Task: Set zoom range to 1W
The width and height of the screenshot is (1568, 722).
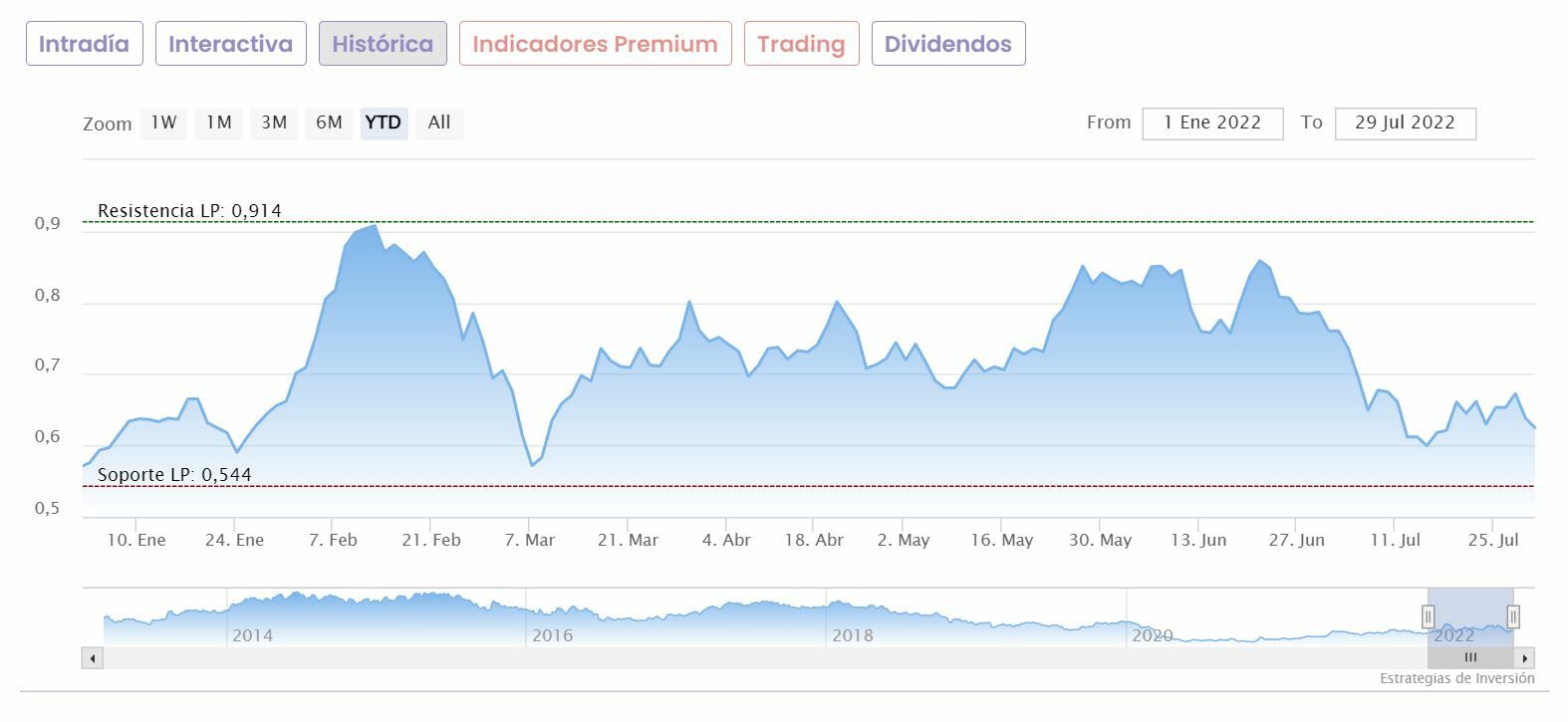Action: tap(163, 122)
